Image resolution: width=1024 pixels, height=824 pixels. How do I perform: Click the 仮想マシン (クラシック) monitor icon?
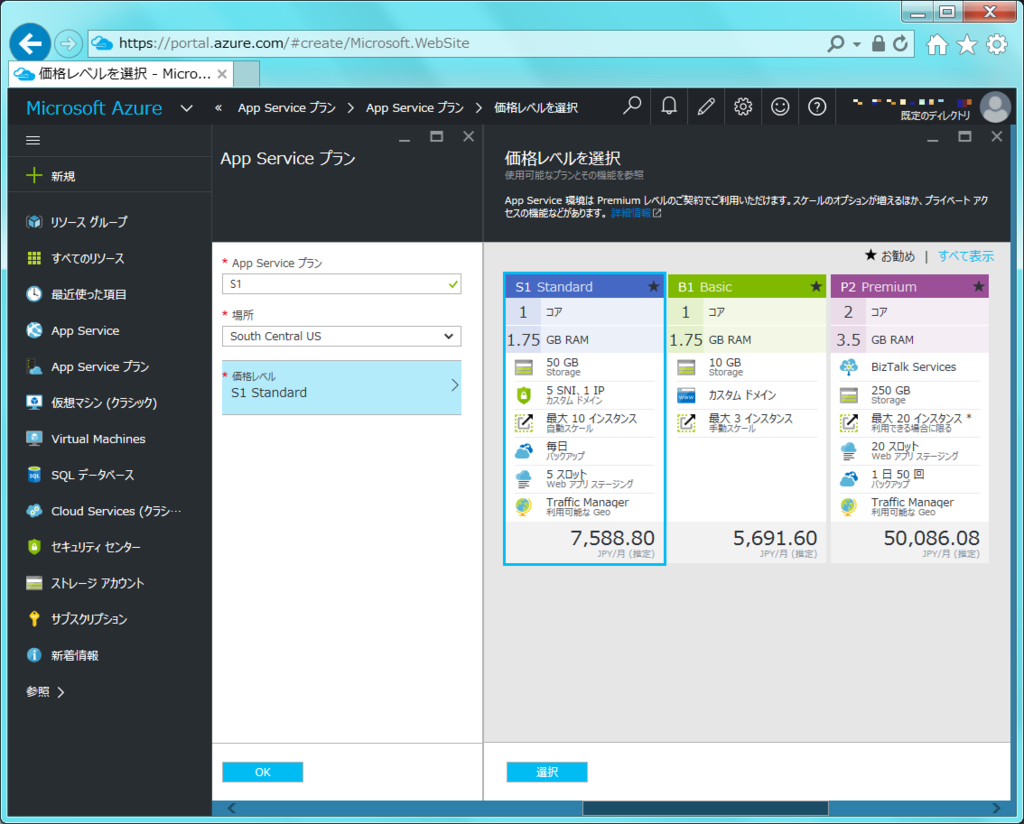click(x=34, y=402)
